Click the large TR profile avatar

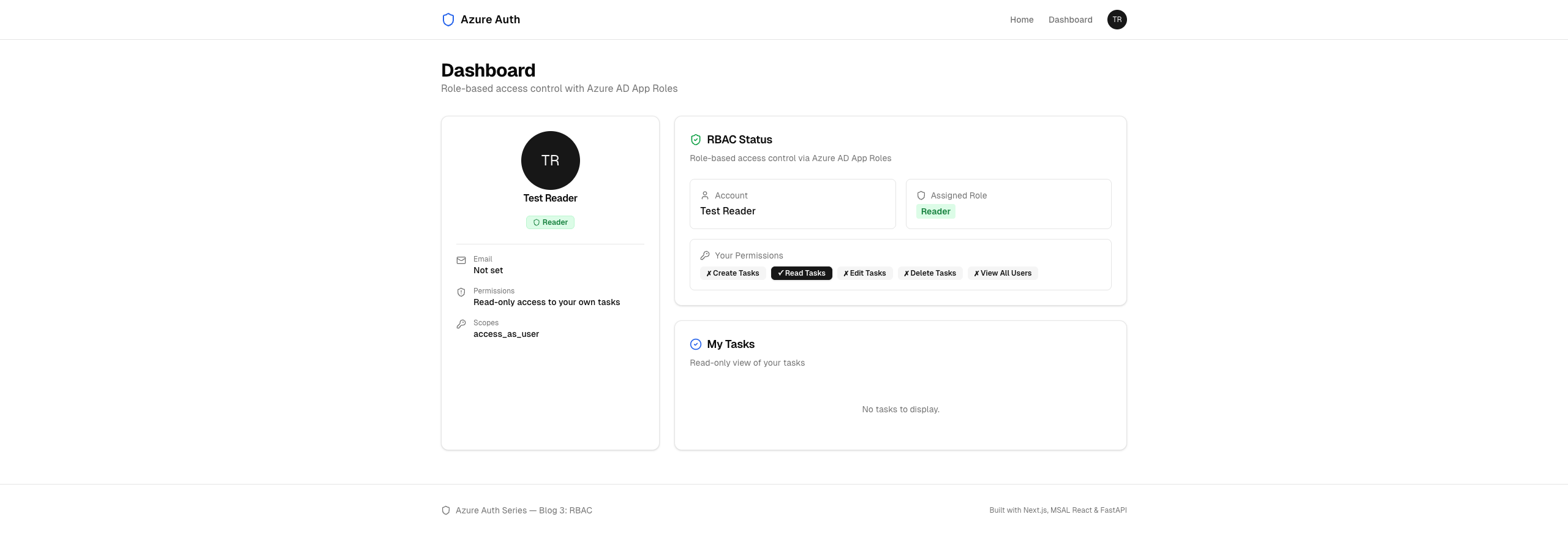pos(550,160)
